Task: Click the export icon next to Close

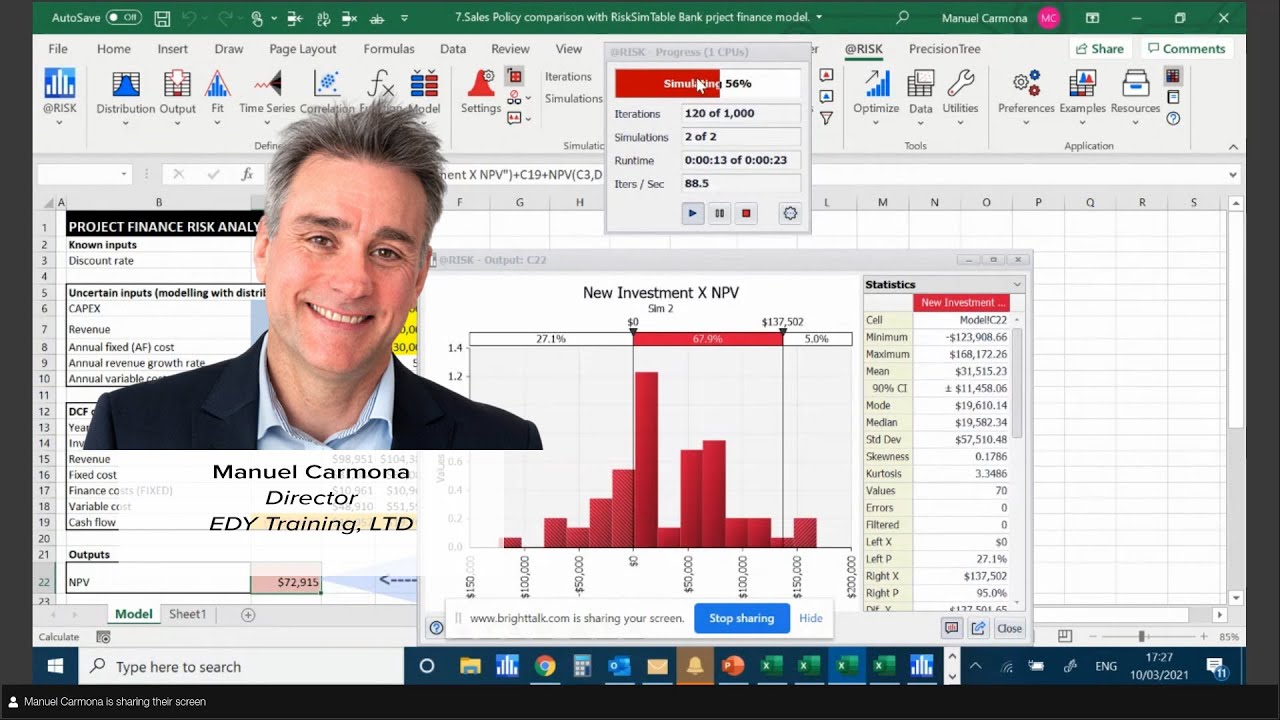Action: (x=978, y=628)
